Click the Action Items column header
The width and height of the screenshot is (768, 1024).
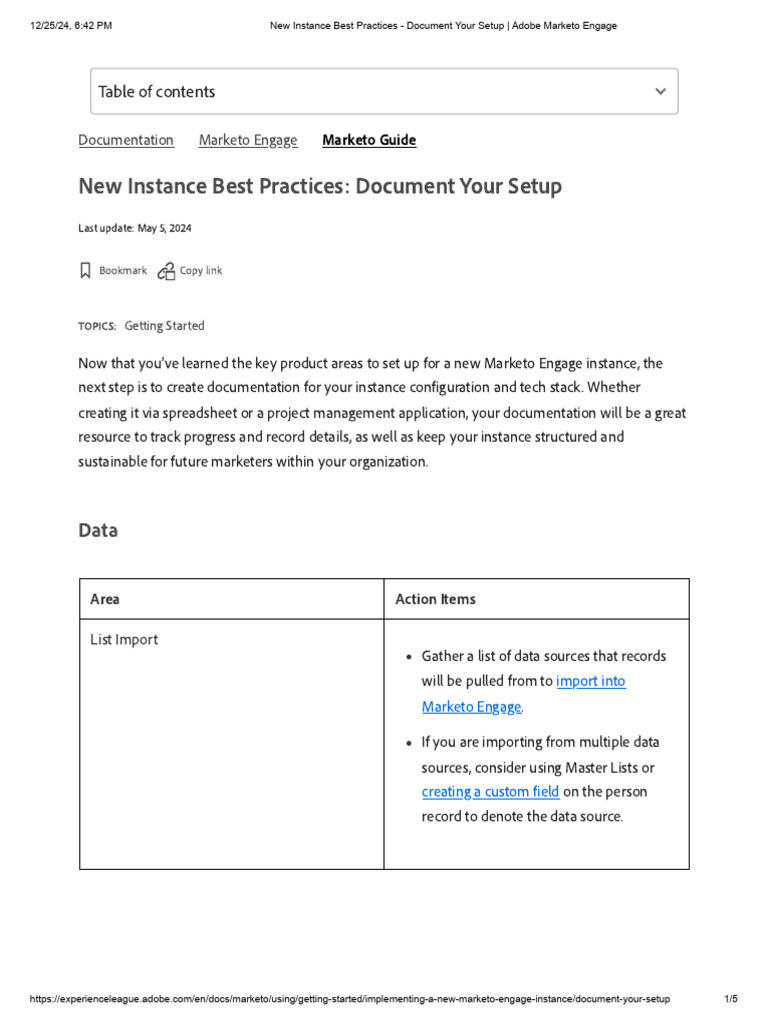coord(435,599)
